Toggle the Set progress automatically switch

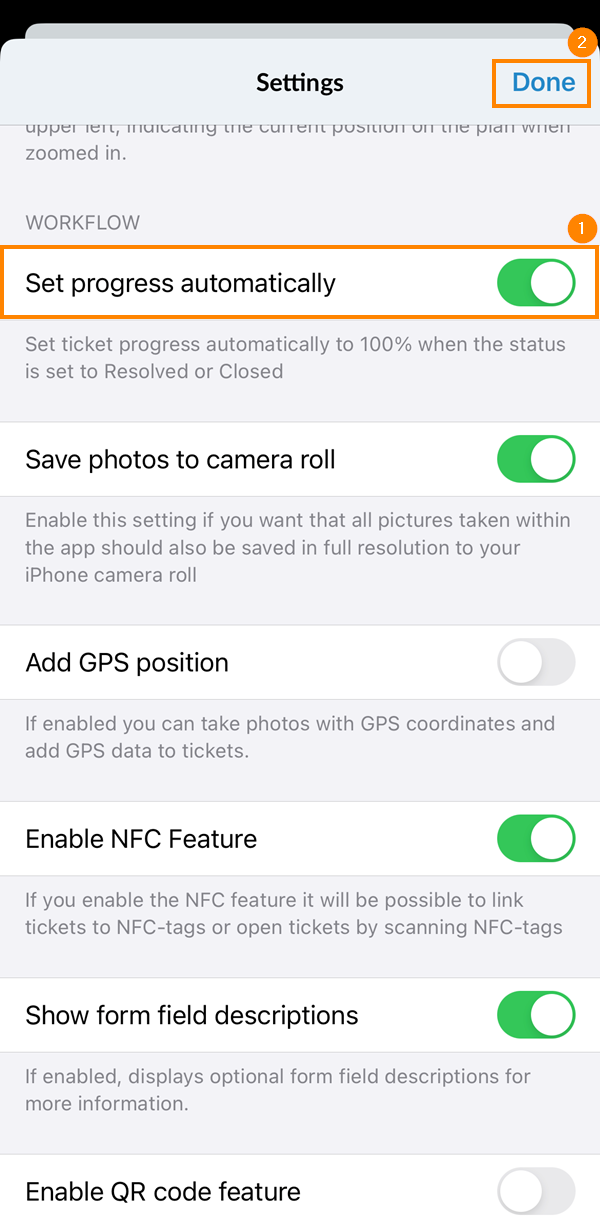click(536, 283)
